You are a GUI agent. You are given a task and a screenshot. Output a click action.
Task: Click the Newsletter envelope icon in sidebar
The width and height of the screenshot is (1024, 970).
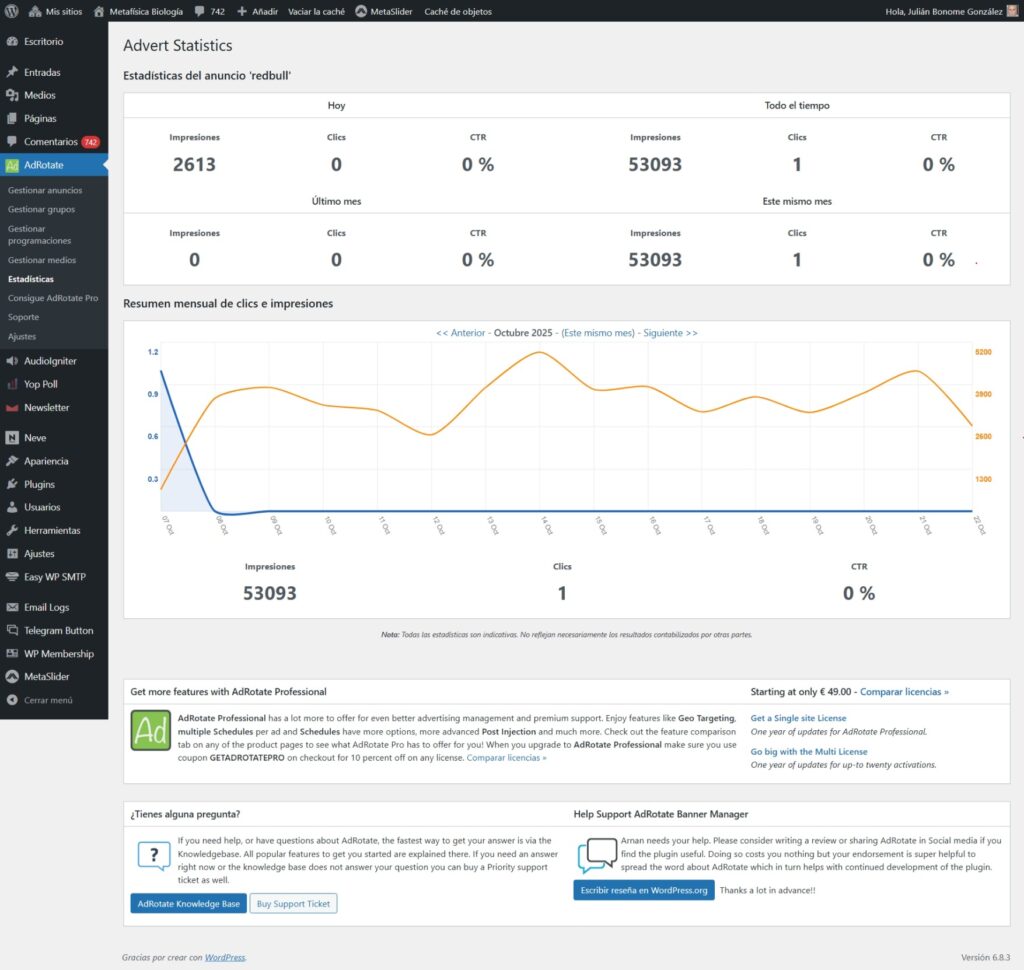[x=12, y=408]
